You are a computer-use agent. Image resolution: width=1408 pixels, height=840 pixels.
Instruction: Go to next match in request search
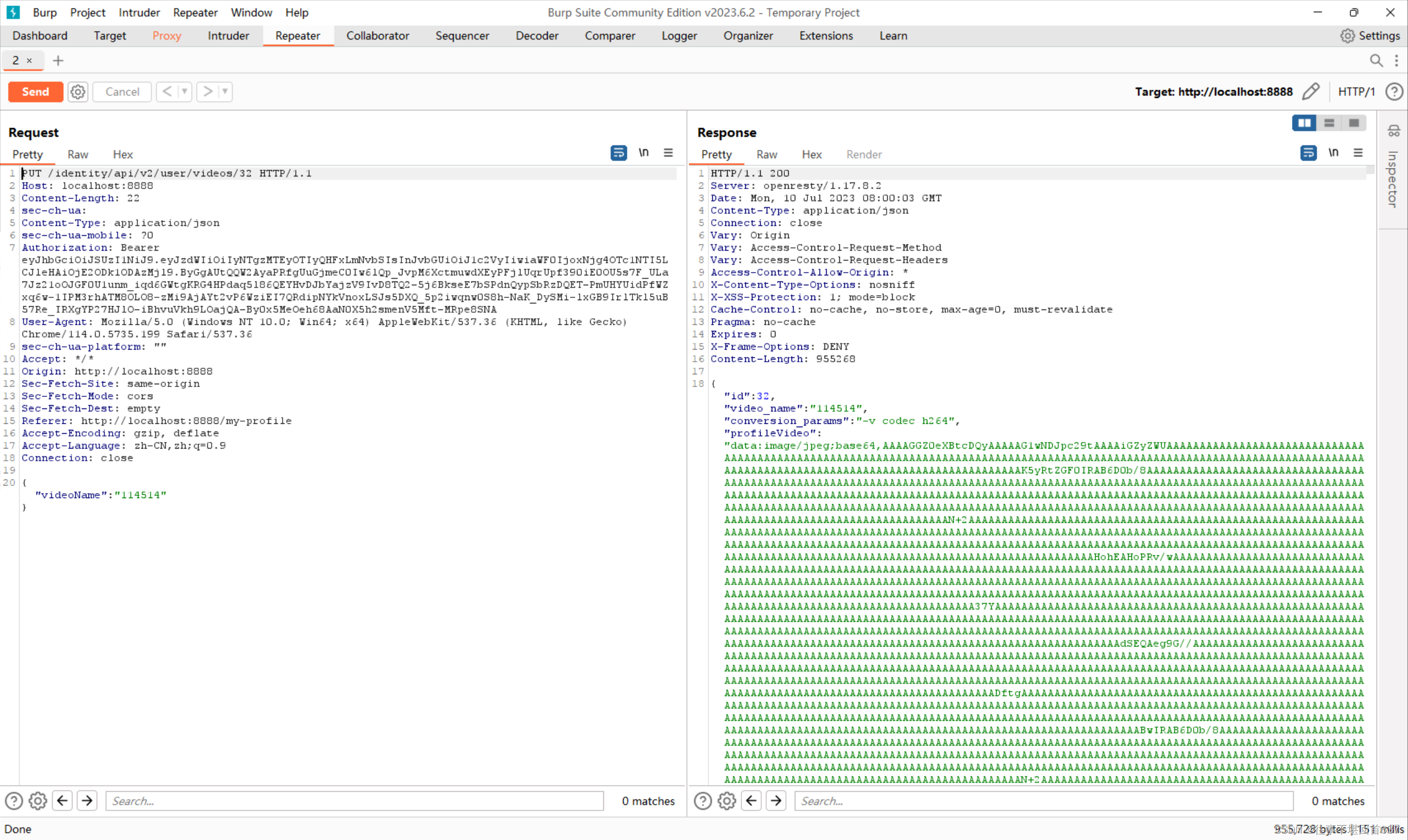pos(87,801)
